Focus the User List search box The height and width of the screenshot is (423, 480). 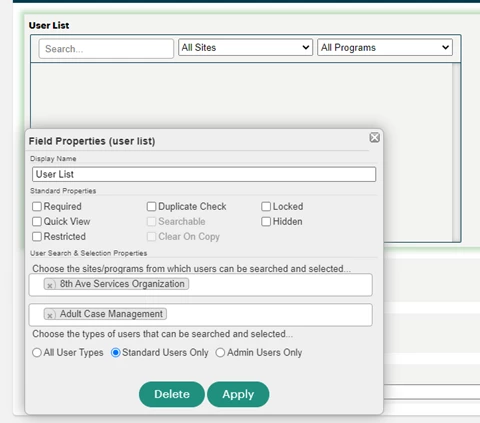(x=106, y=49)
